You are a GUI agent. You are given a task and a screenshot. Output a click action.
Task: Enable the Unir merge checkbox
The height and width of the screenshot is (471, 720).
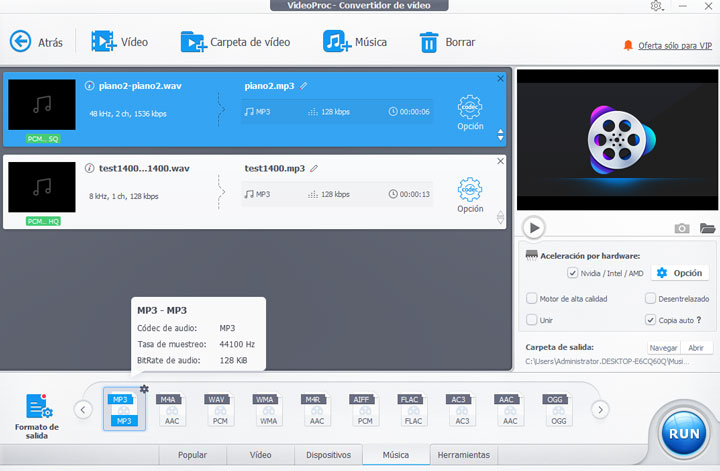(531, 320)
